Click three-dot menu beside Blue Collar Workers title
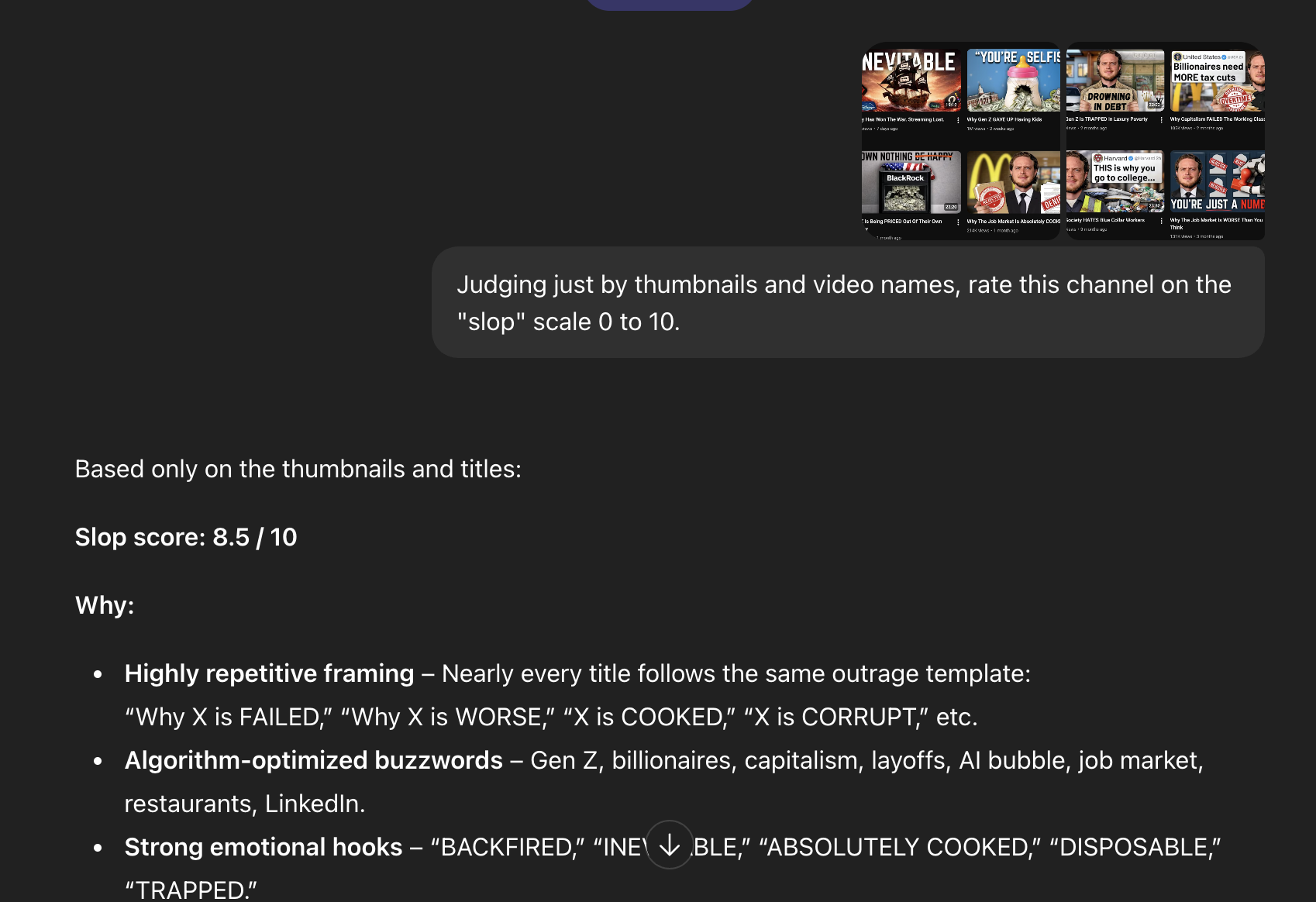 [1161, 221]
